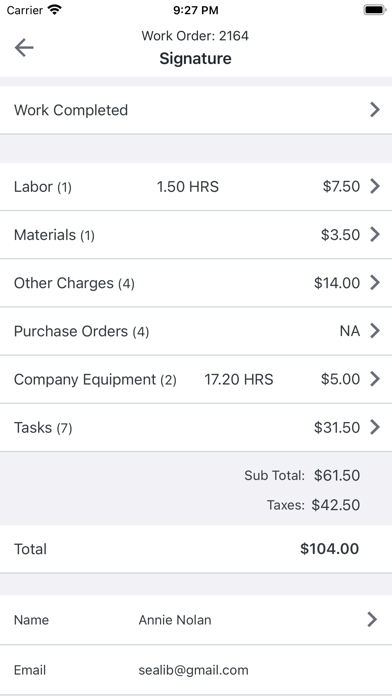Tap the Tasks $31.50 amount
This screenshot has width=392, height=696.
coord(337,427)
